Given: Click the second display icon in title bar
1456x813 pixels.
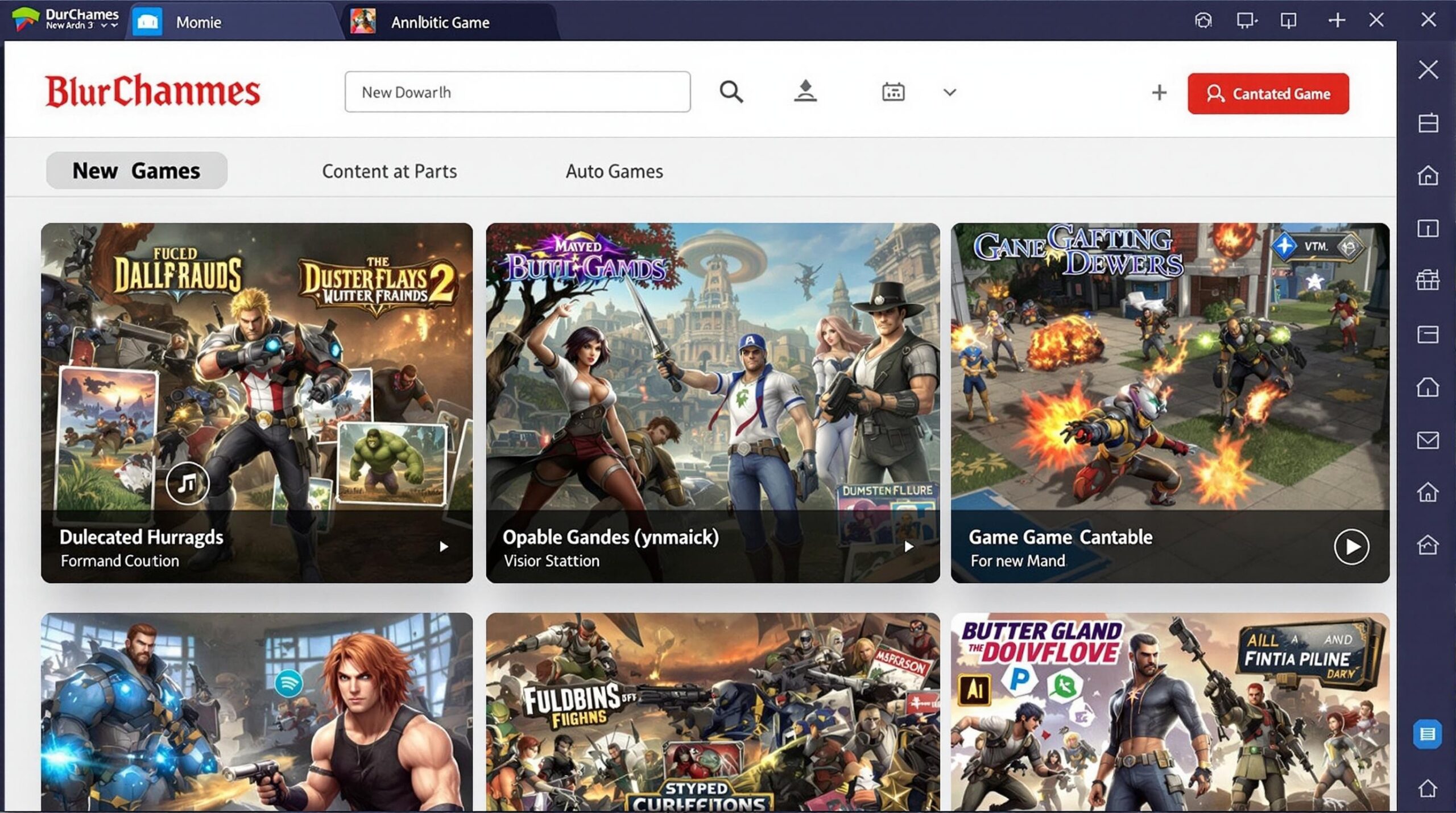Looking at the screenshot, I should [x=1288, y=21].
